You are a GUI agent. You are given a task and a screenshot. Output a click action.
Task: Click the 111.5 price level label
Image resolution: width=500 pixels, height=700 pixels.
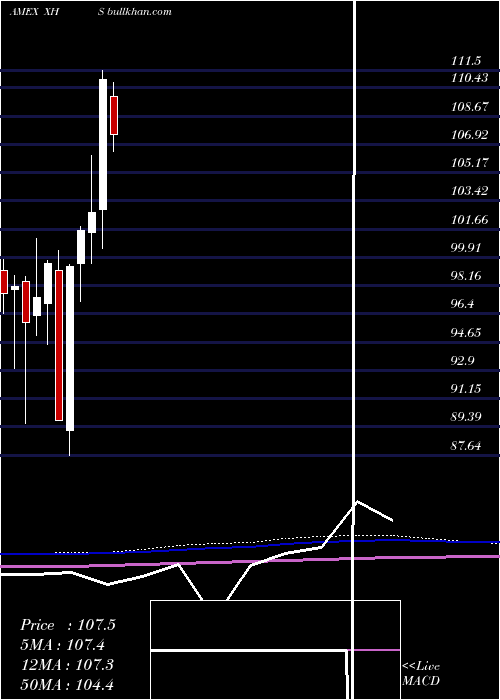pos(466,61)
